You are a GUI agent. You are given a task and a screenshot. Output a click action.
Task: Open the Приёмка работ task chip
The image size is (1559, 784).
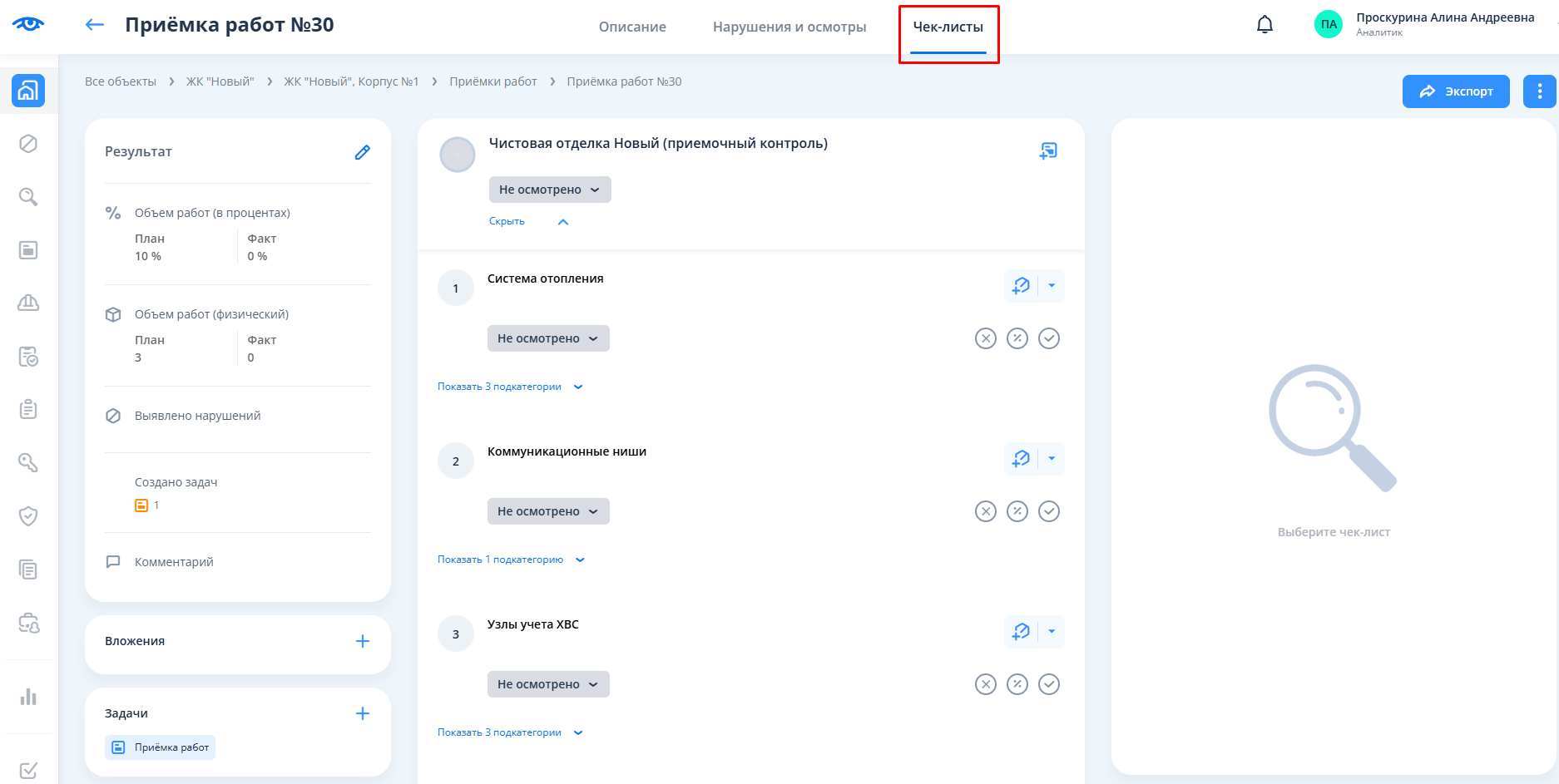pos(161,747)
